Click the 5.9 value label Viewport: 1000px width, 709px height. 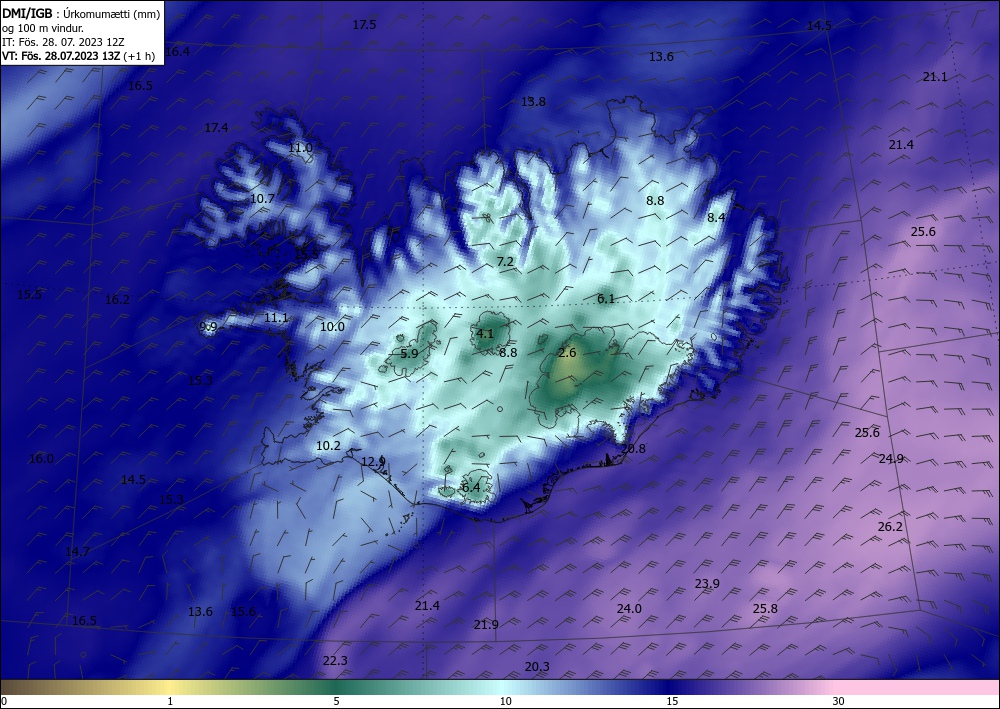[x=409, y=353]
